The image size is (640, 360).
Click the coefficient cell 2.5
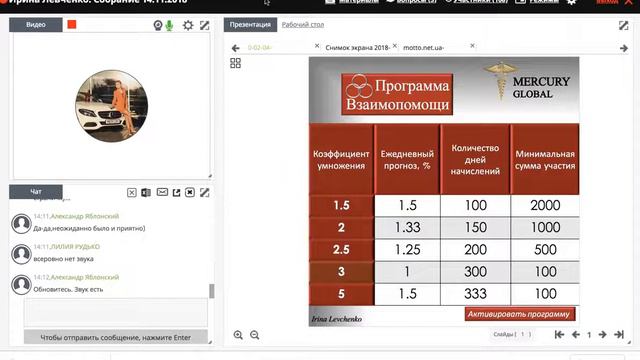click(x=341, y=249)
